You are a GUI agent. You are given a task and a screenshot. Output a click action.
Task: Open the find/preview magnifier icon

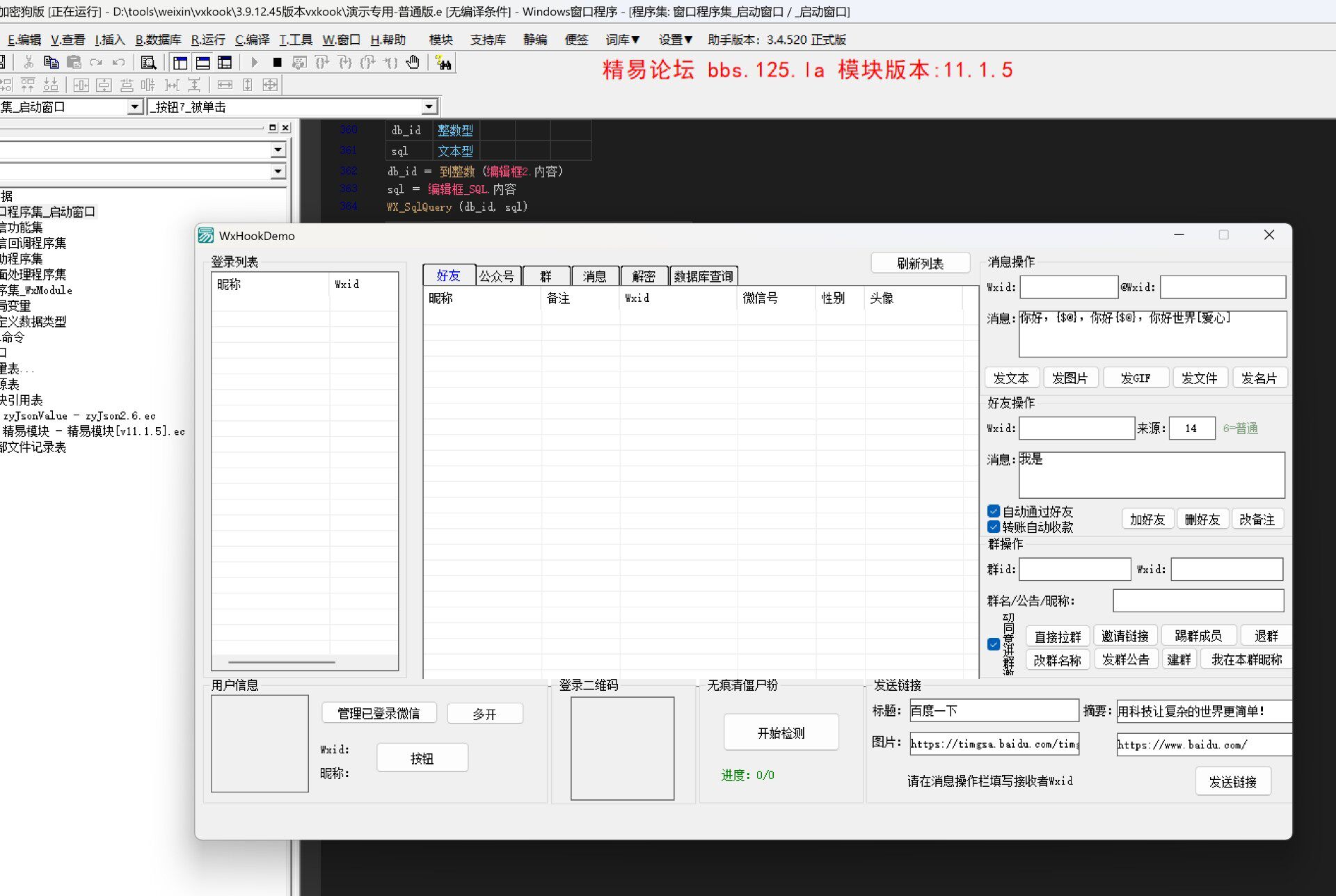pyautogui.click(x=148, y=63)
